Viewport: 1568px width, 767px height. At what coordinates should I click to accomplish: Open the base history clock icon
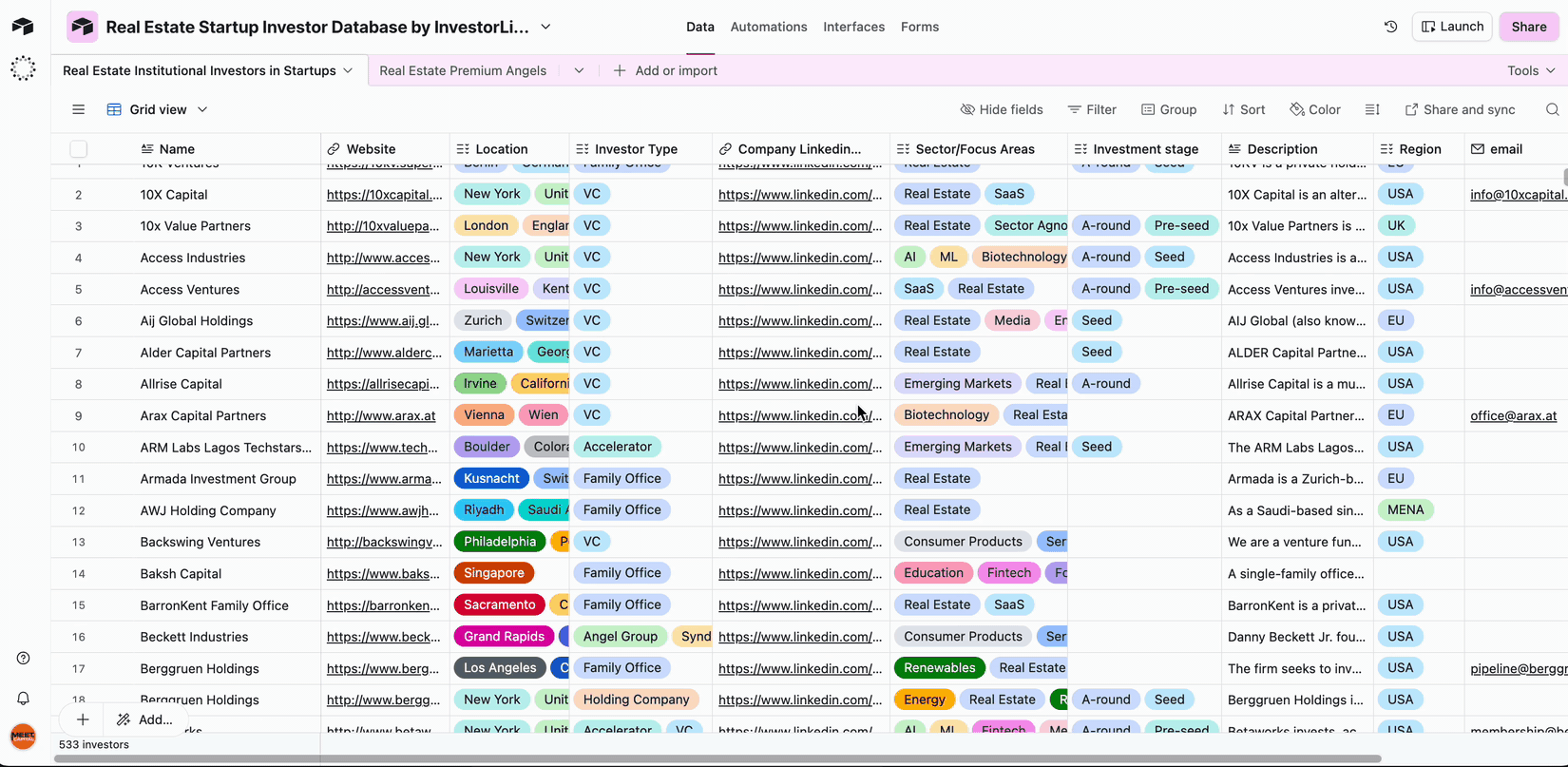[x=1390, y=27]
